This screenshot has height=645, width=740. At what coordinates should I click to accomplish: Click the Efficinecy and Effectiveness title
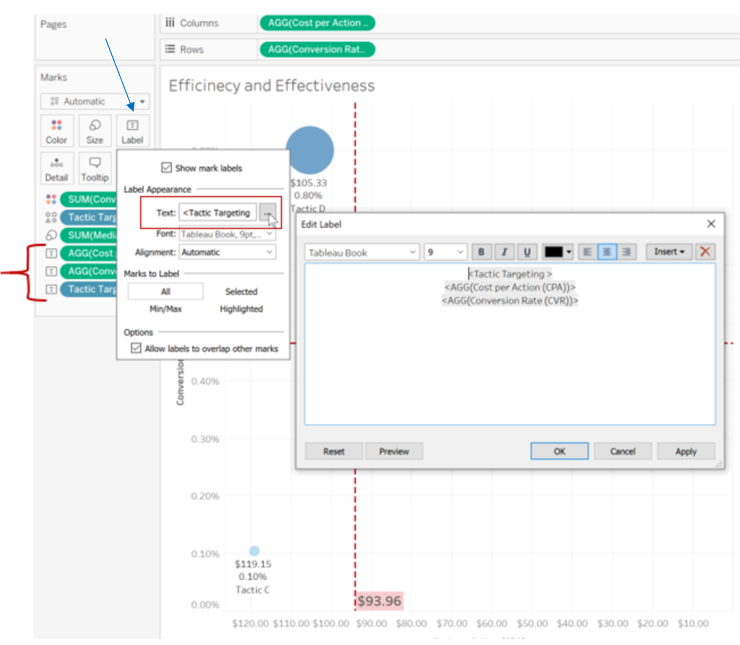click(x=271, y=85)
